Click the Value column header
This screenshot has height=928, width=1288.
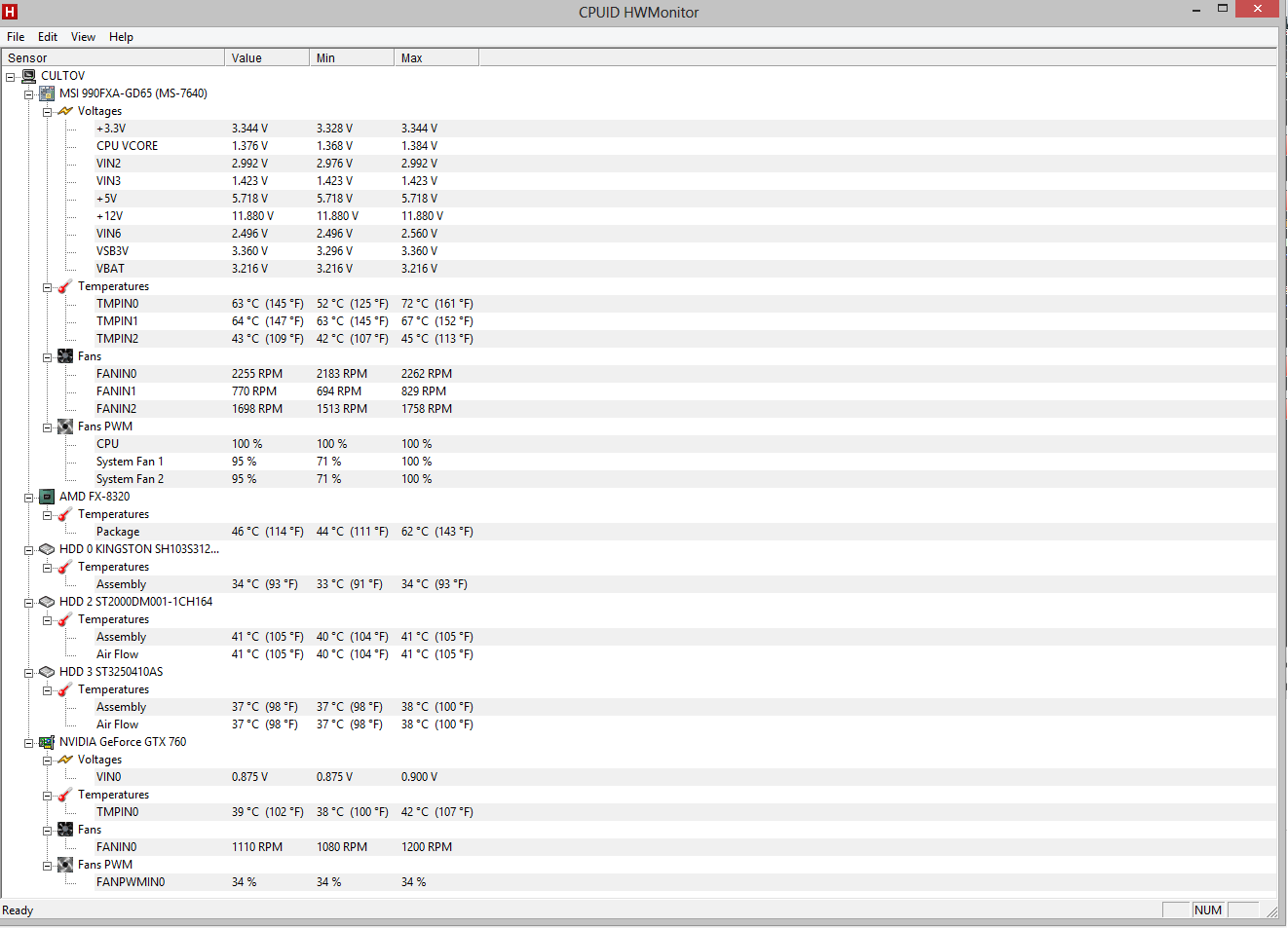click(267, 57)
